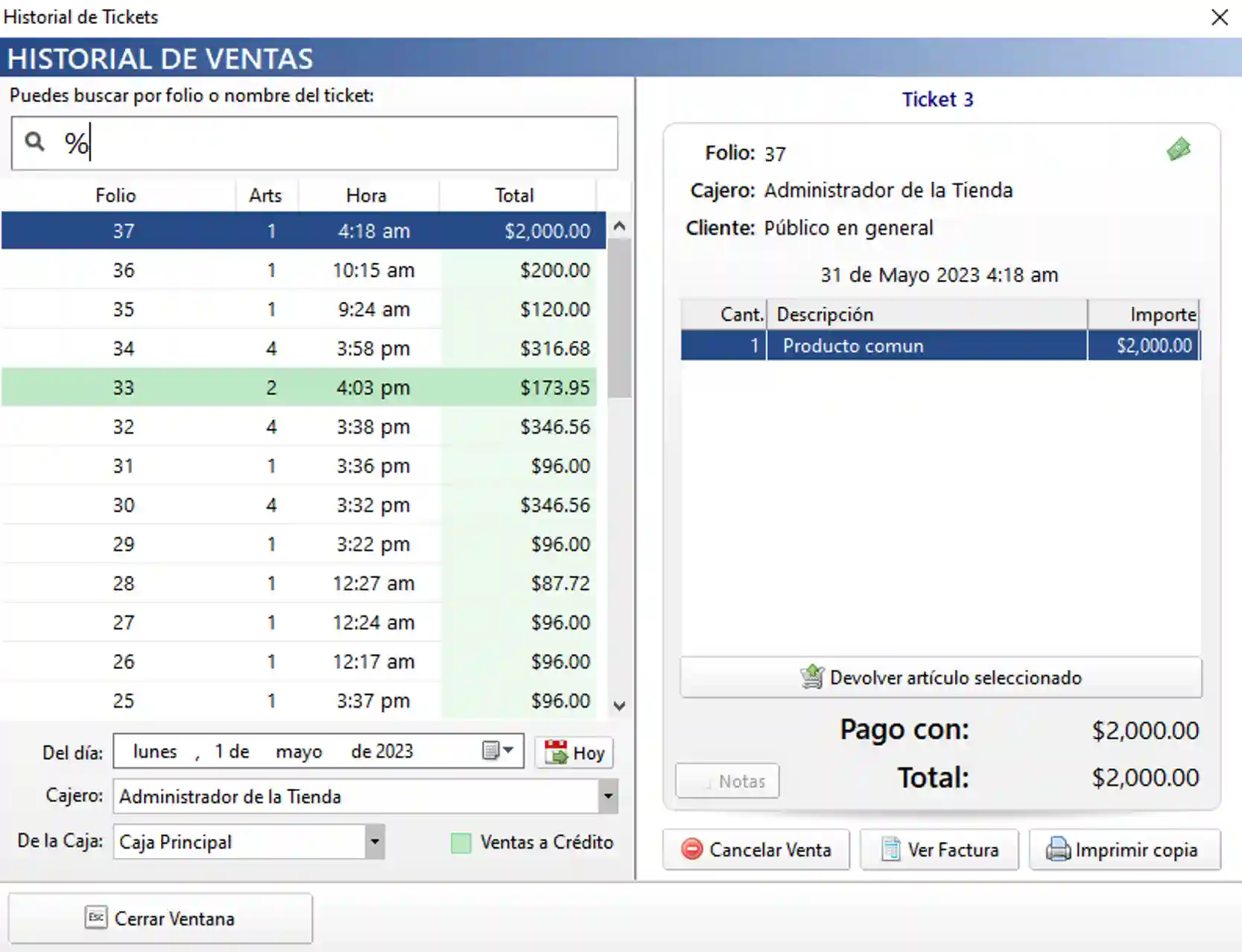Click the $316.68 total cell
This screenshot has height=952, width=1242.
pos(519,348)
